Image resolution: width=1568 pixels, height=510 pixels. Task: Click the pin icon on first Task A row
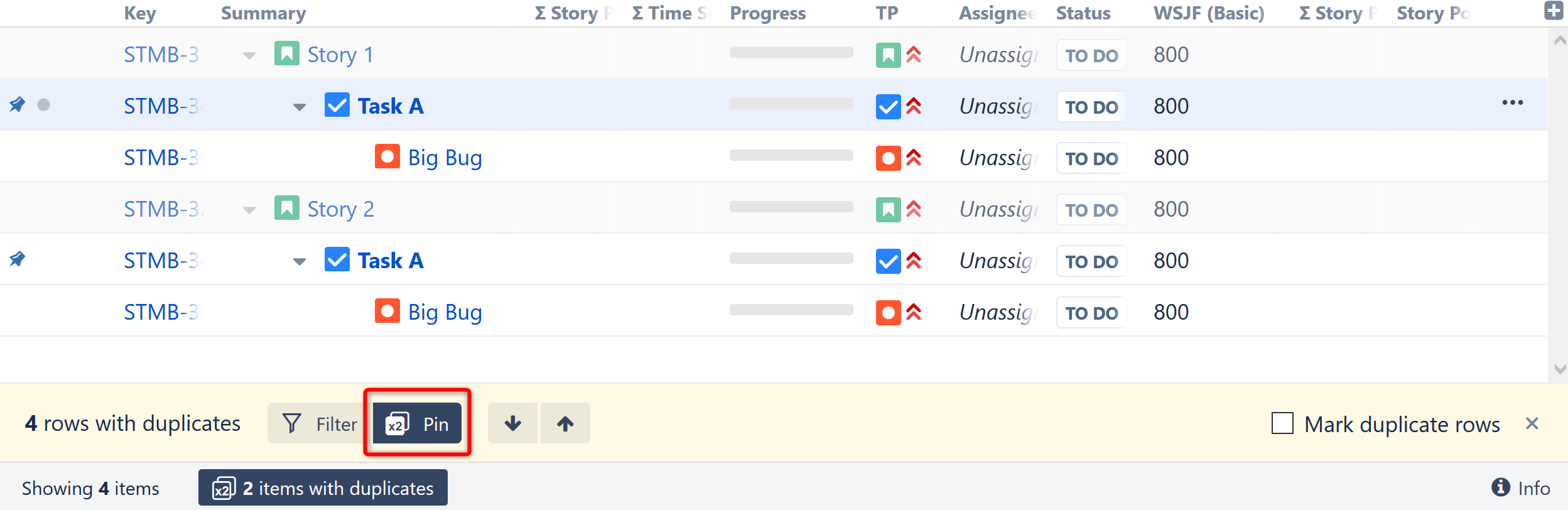(x=18, y=104)
